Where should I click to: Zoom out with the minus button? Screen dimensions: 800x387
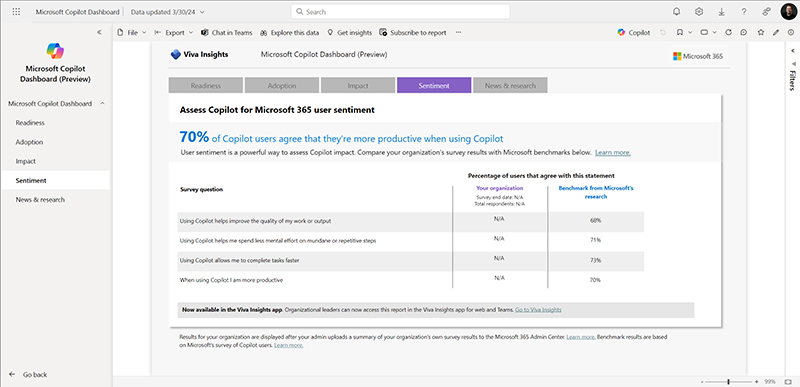tap(703, 382)
